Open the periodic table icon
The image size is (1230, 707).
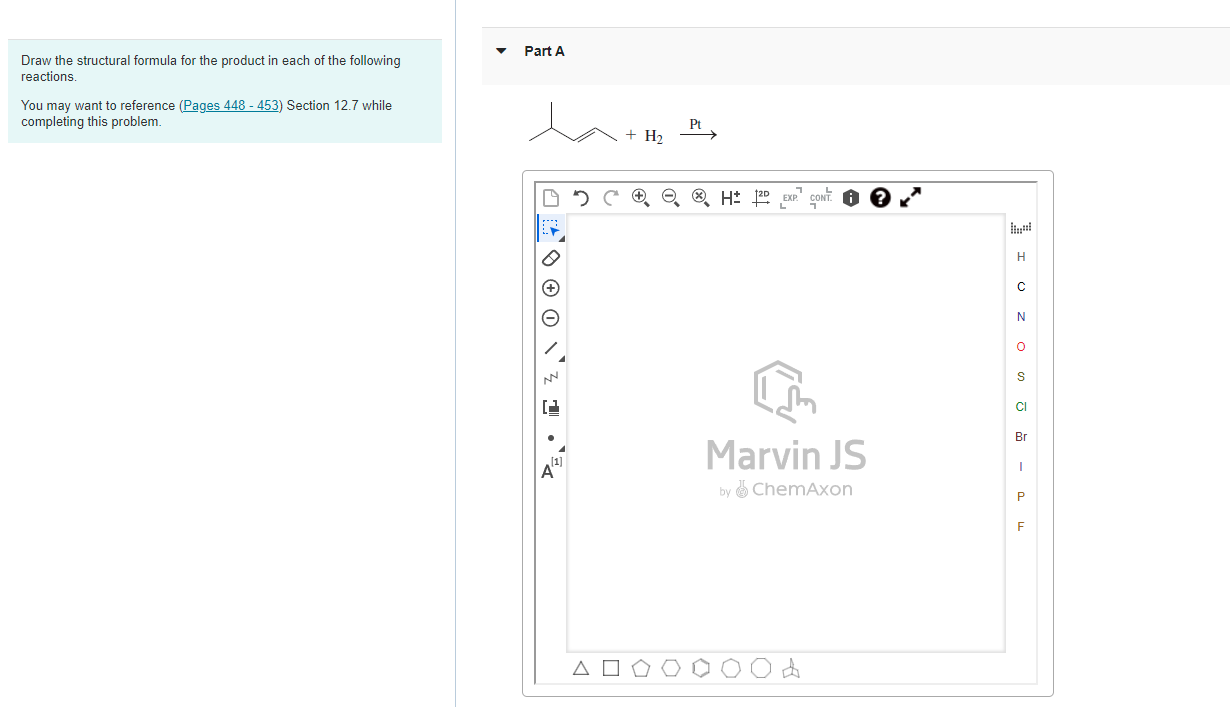coord(1021,227)
